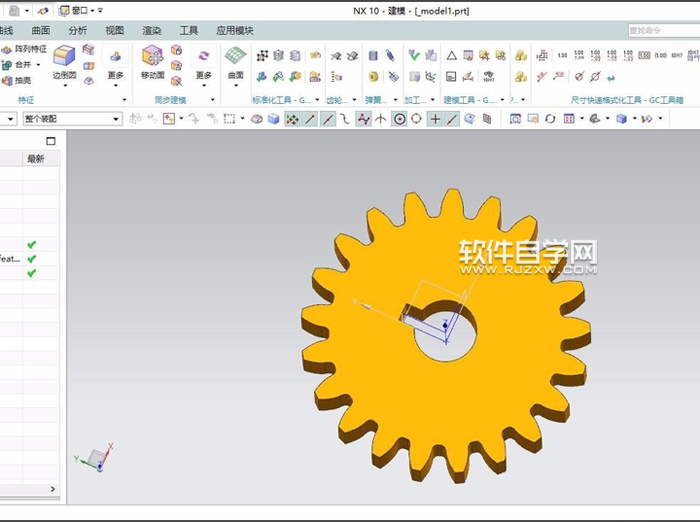
Task: Switch to the 渲染 ribbon tab
Action: (x=151, y=30)
